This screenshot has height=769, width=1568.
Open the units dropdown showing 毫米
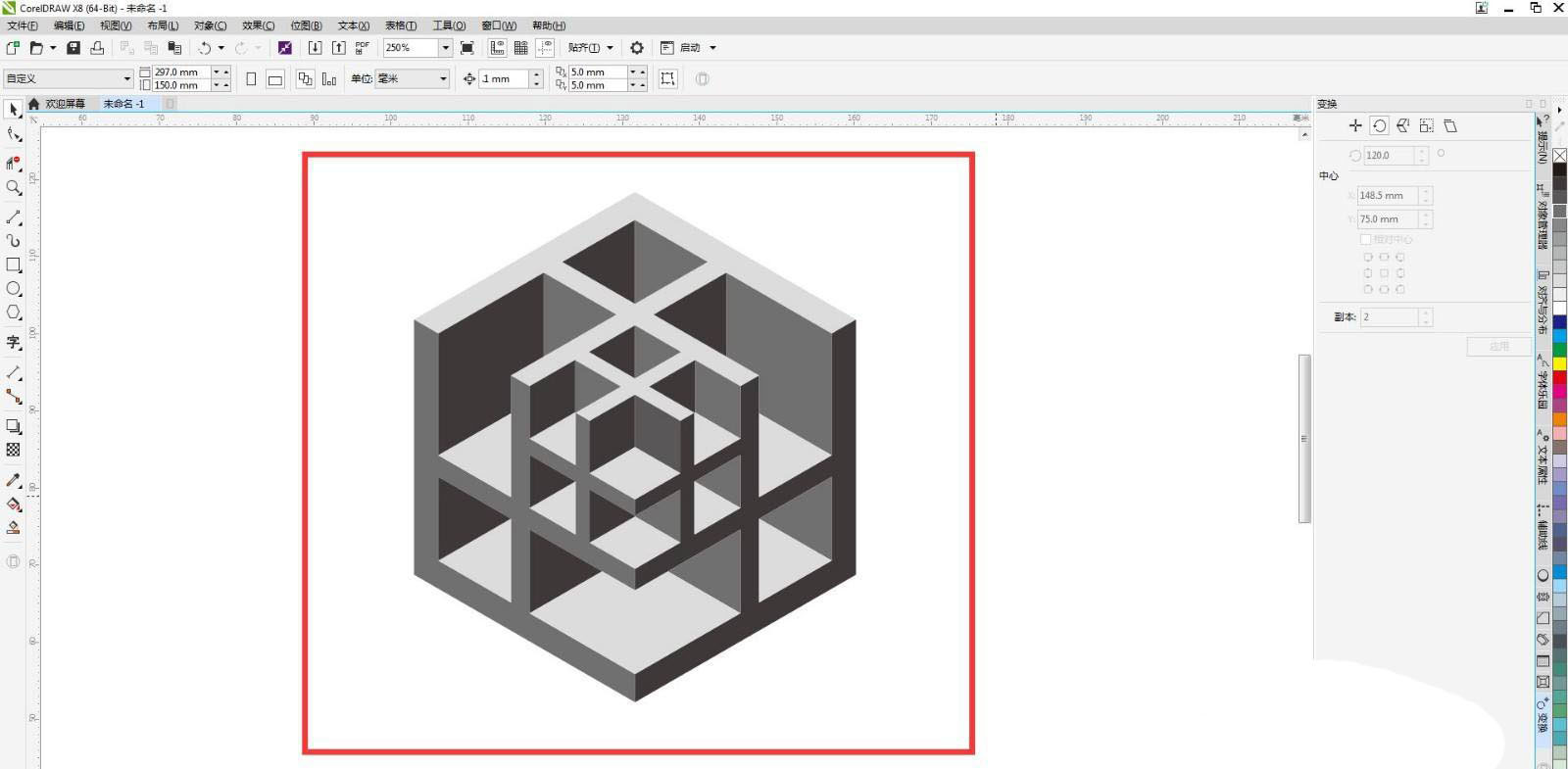pyautogui.click(x=443, y=79)
